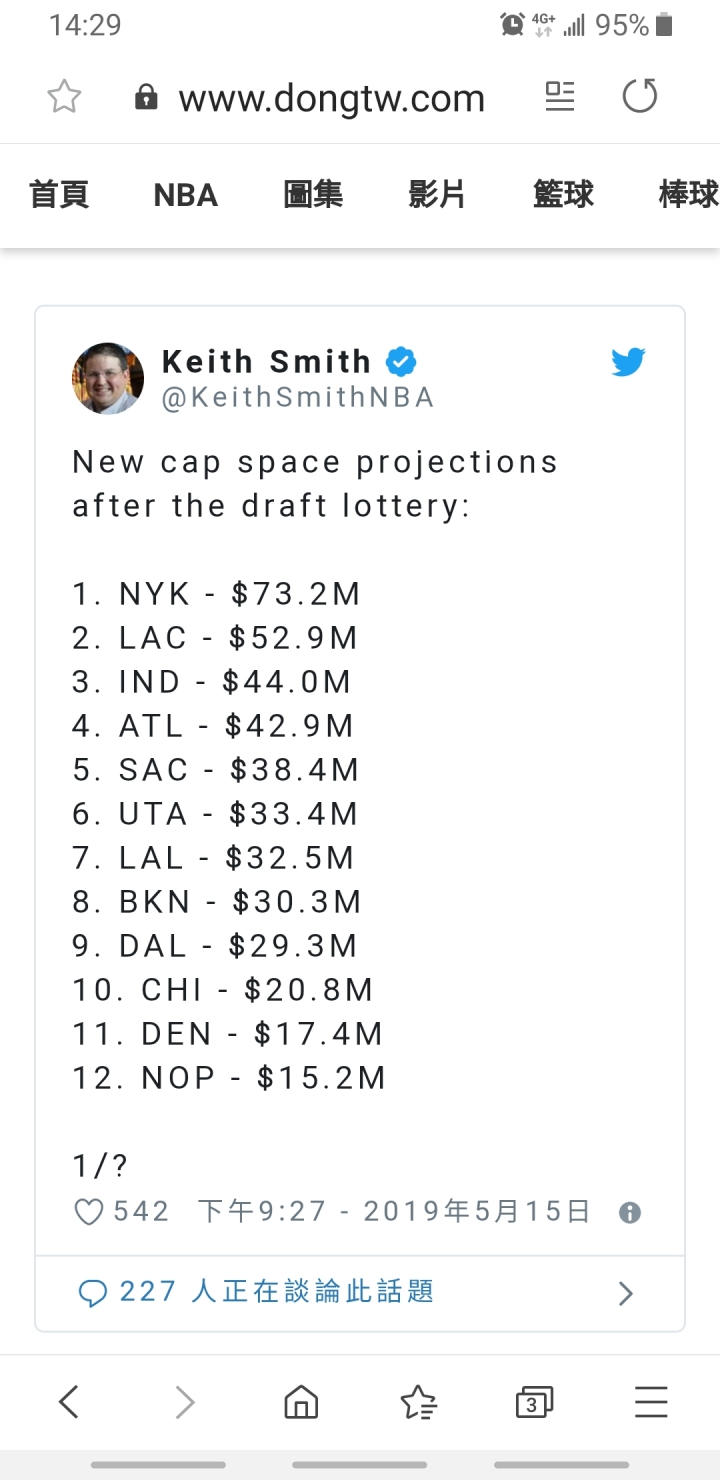Open reader mode icon in address bar
This screenshot has width=720, height=1480.
[x=560, y=97]
